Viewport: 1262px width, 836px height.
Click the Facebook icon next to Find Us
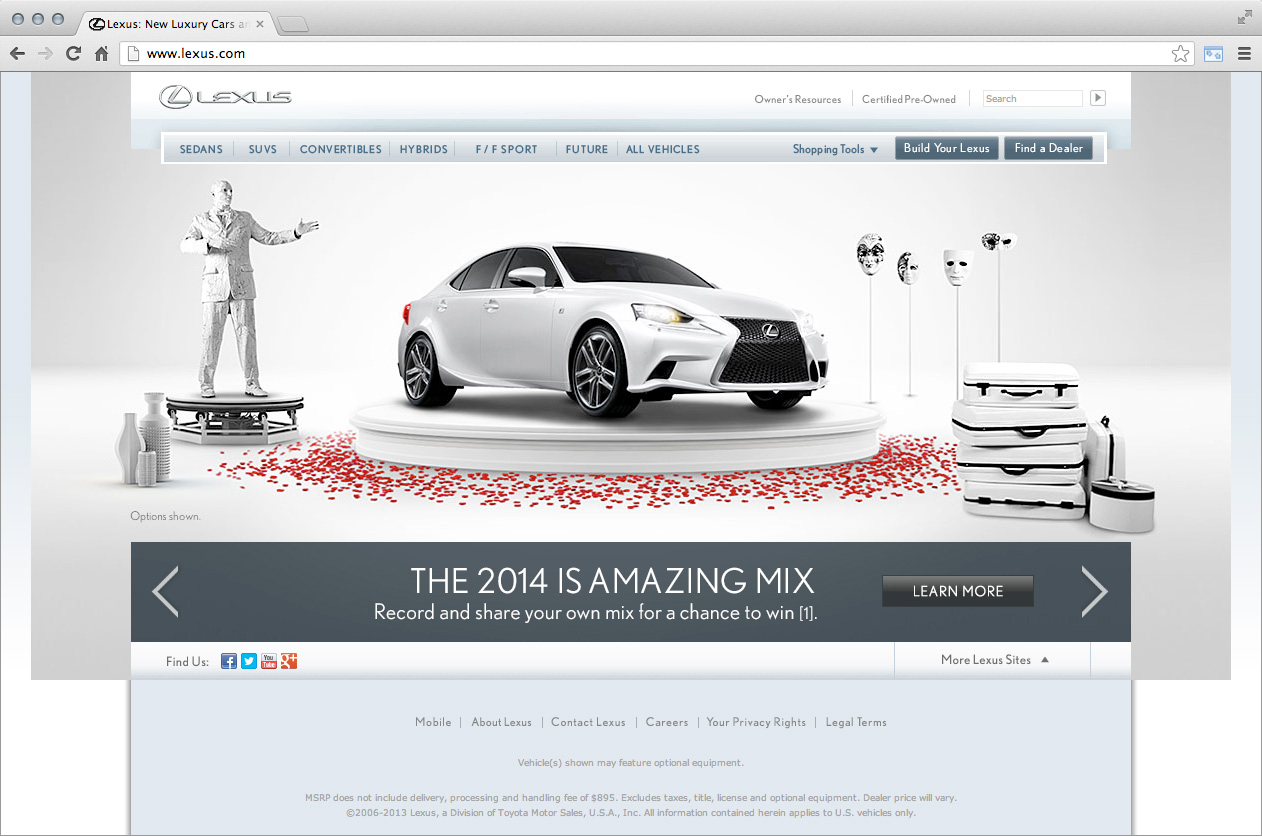point(229,661)
